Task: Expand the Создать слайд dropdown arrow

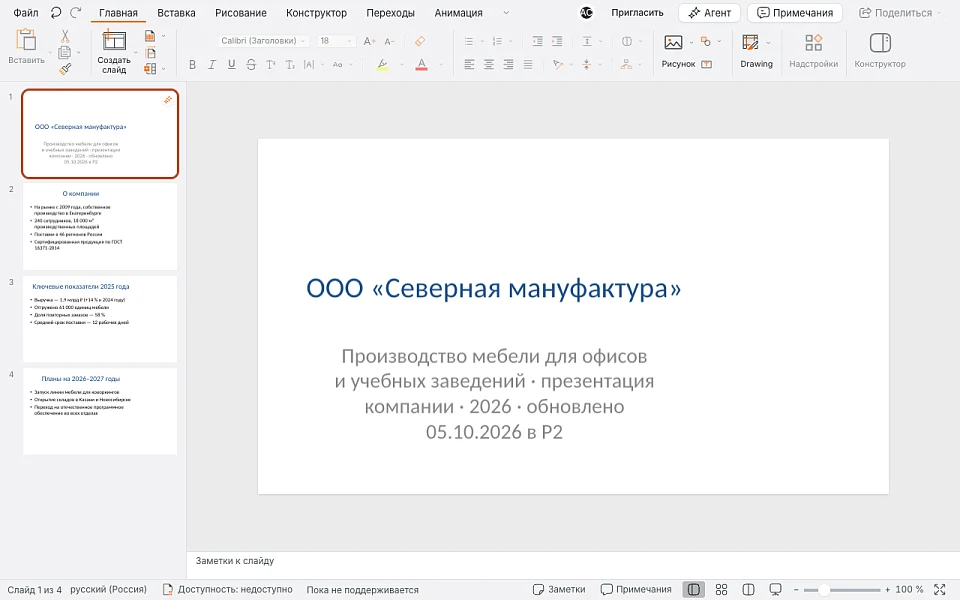Action: 136,52
